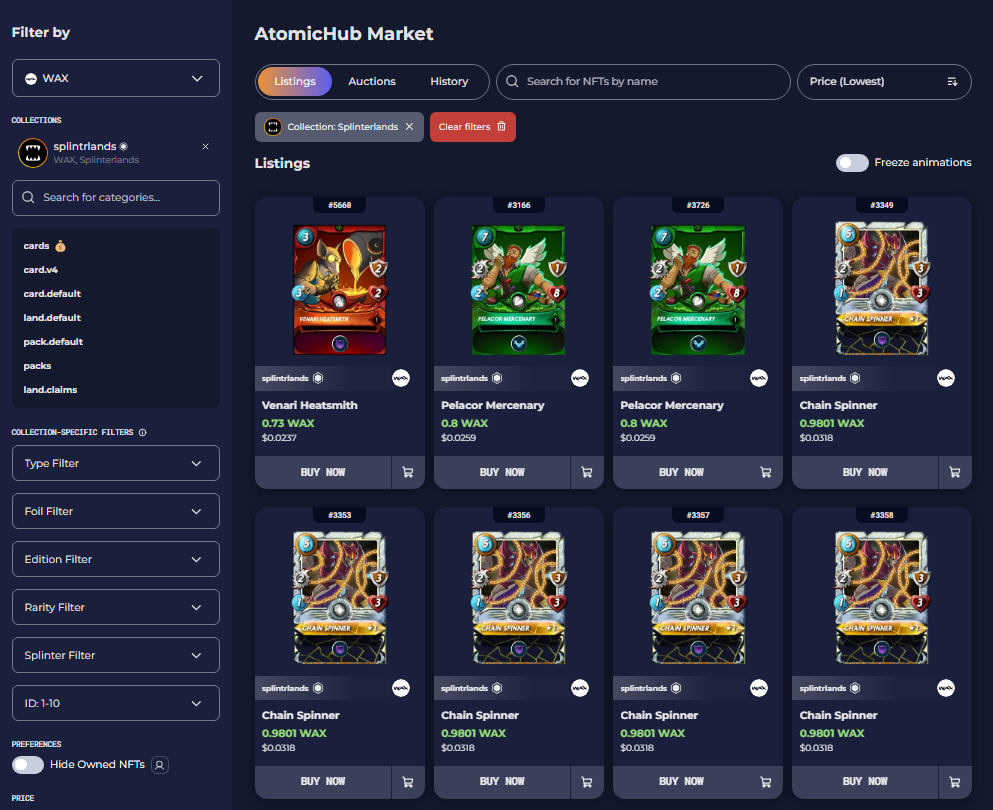Add Chain Spinner #3349 to cart
Image resolution: width=993 pixels, height=810 pixels.
955,472
